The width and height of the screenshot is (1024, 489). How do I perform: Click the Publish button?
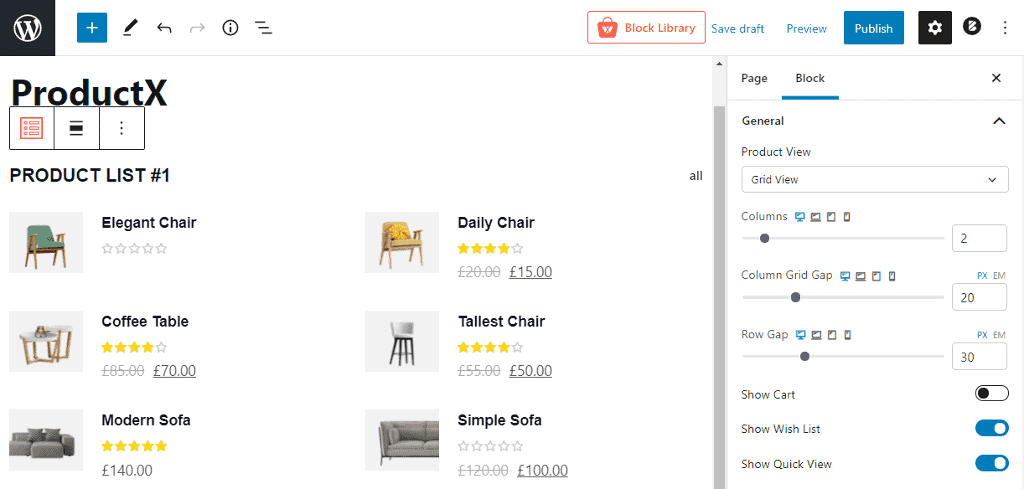coord(873,28)
